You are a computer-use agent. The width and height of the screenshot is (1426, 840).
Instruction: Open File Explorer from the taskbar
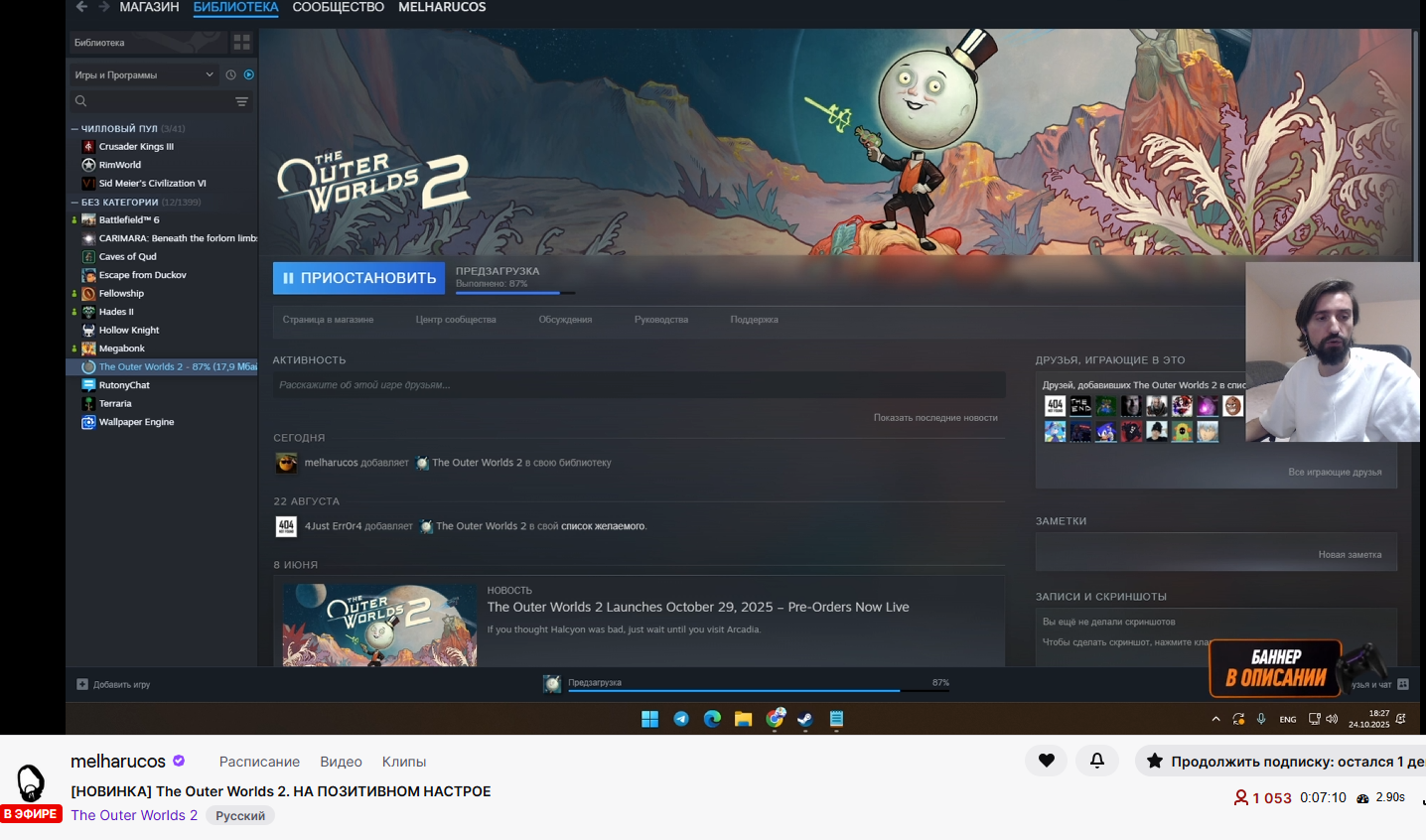pos(743,719)
